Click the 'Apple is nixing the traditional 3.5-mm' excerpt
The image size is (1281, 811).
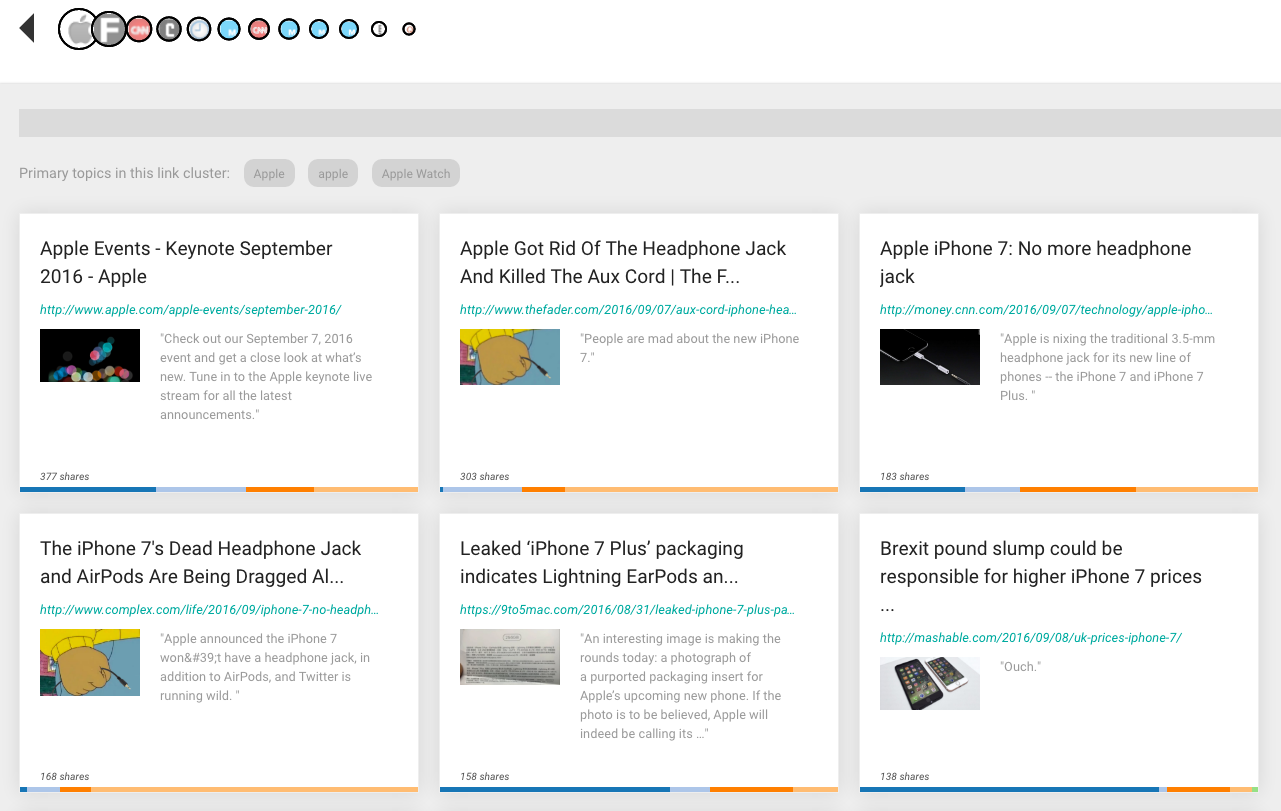(x=1108, y=367)
